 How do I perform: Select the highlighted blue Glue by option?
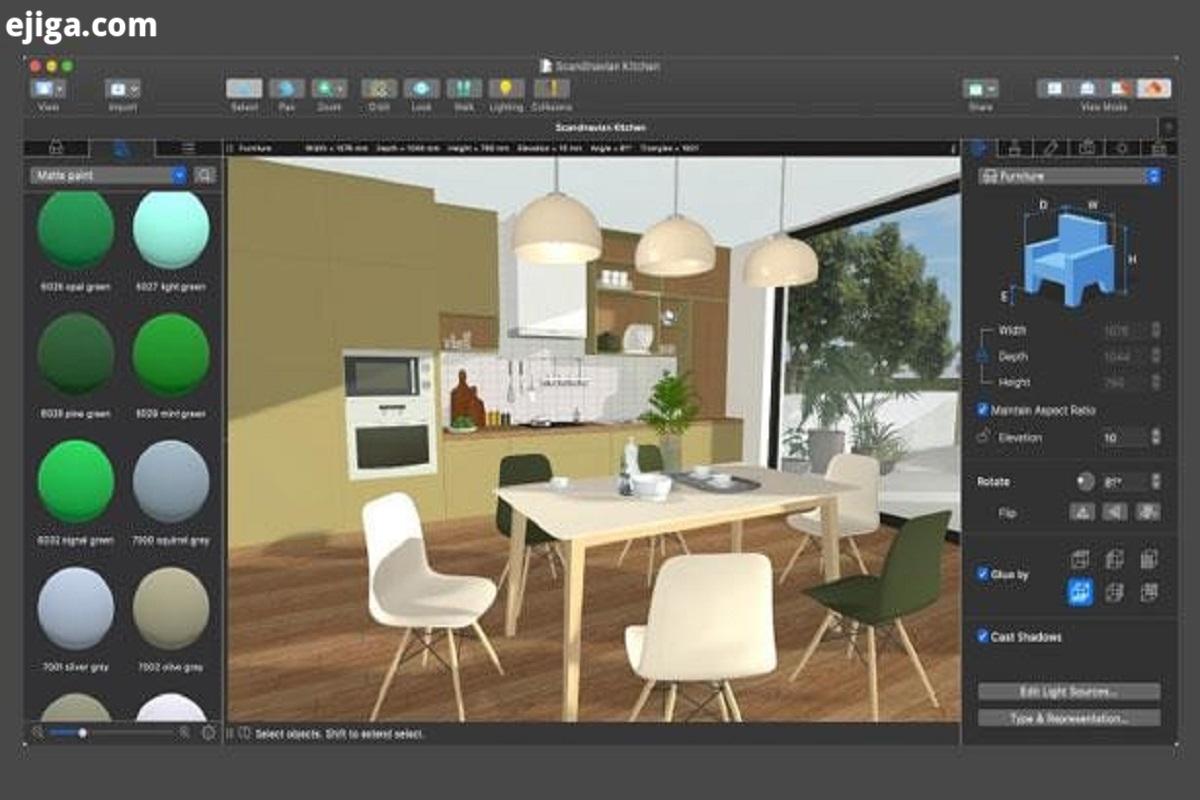coord(1080,592)
